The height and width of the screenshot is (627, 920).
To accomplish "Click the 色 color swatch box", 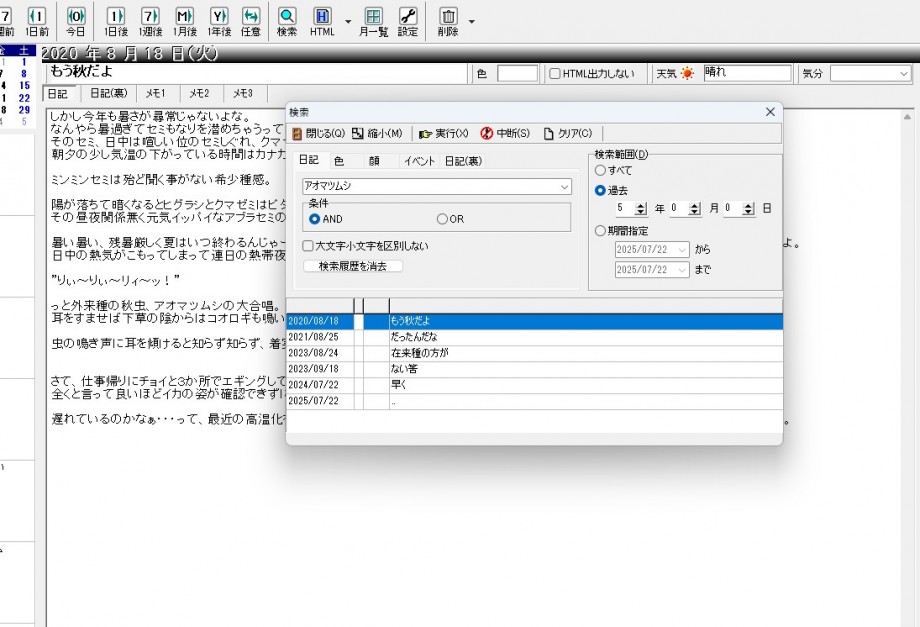I will (518, 73).
